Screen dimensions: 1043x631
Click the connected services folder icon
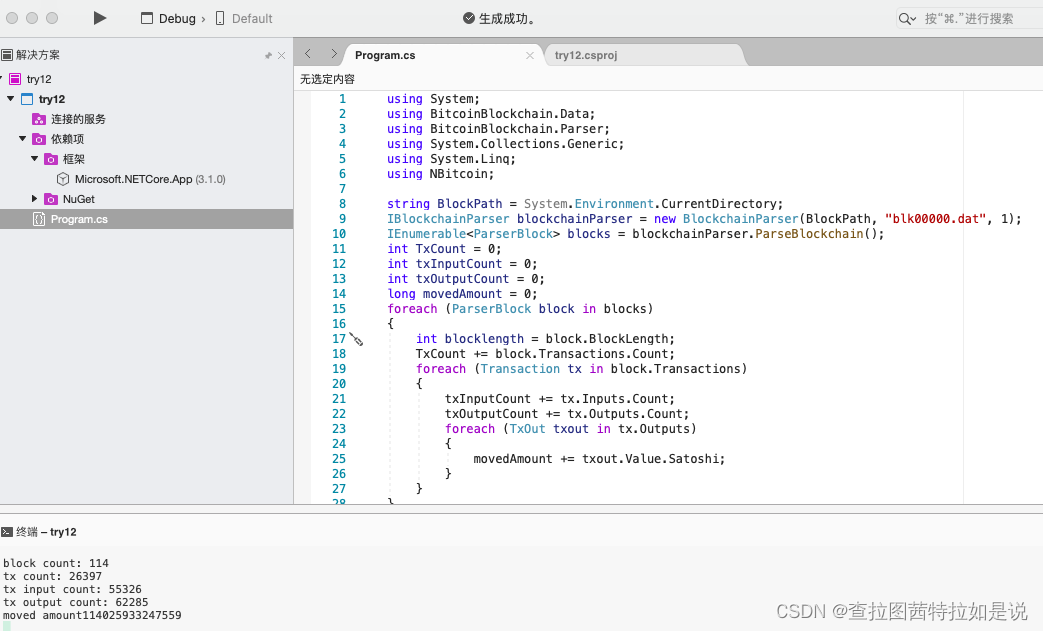[x=39, y=119]
